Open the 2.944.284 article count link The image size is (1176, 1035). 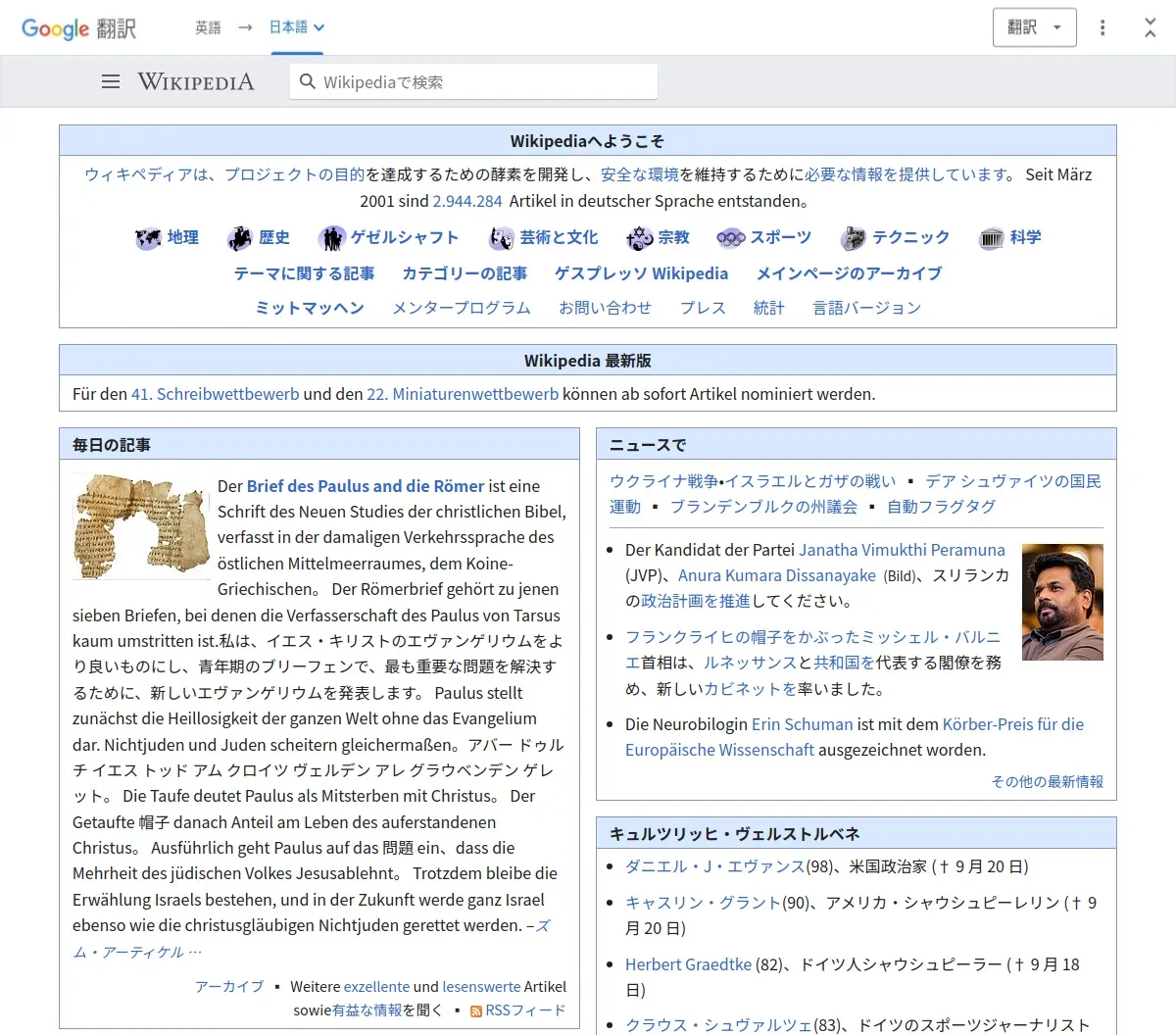(467, 201)
